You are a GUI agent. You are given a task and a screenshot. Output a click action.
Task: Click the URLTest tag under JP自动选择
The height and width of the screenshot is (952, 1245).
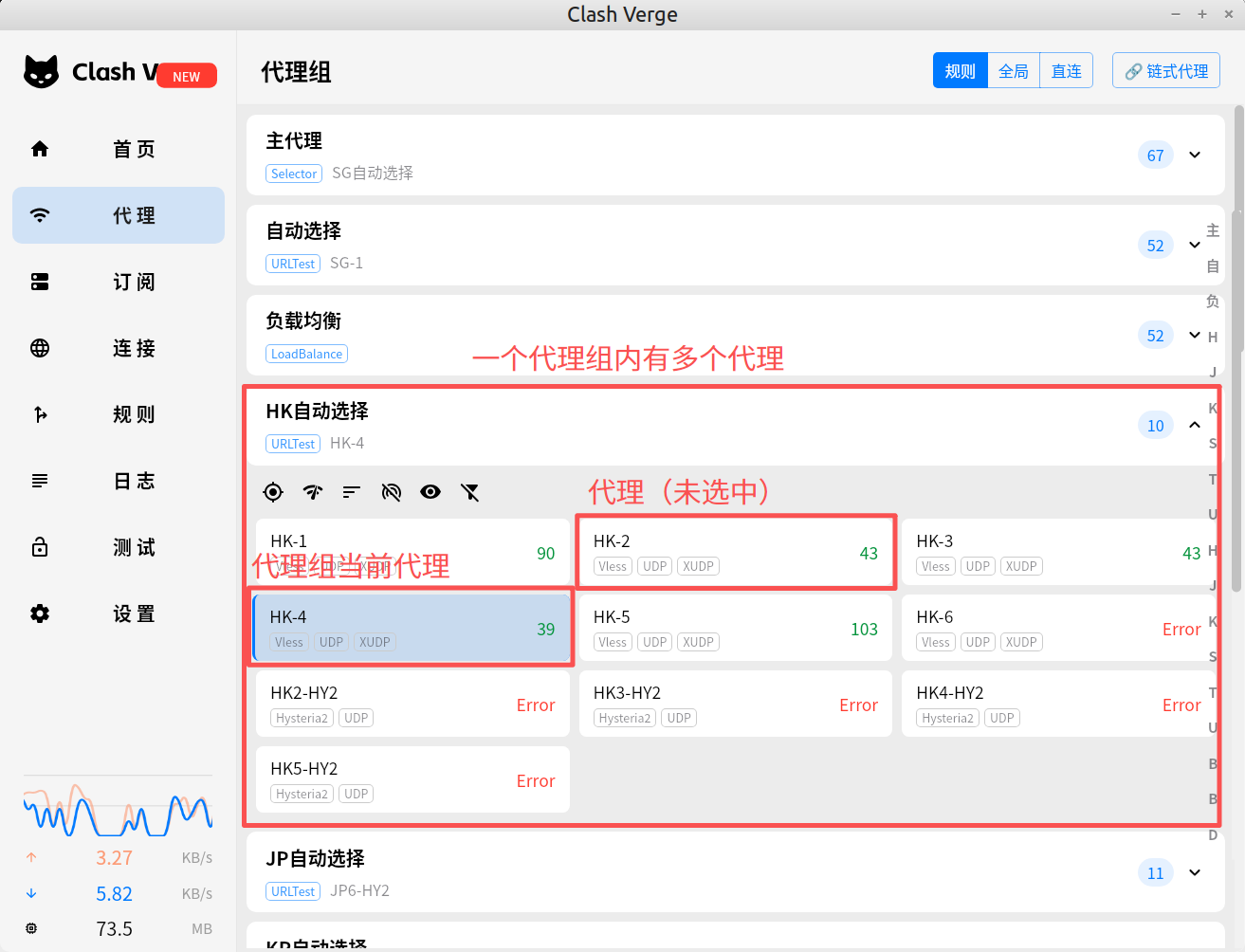pos(293,891)
